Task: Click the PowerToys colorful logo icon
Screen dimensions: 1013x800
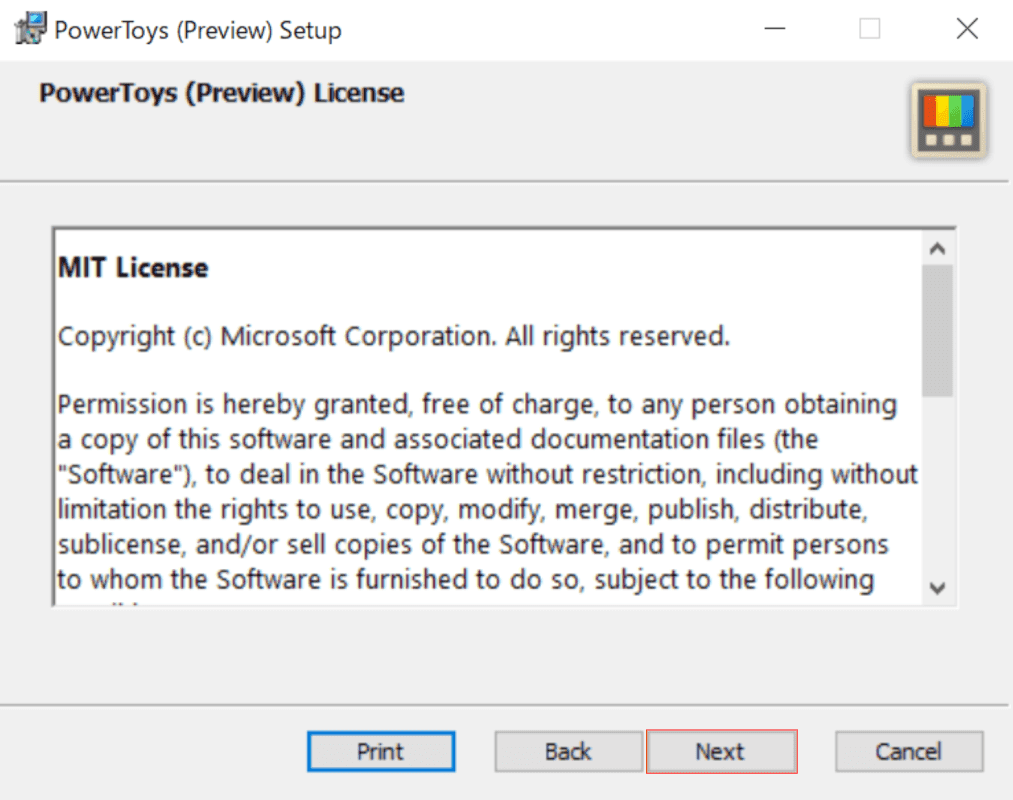Action: [x=948, y=120]
